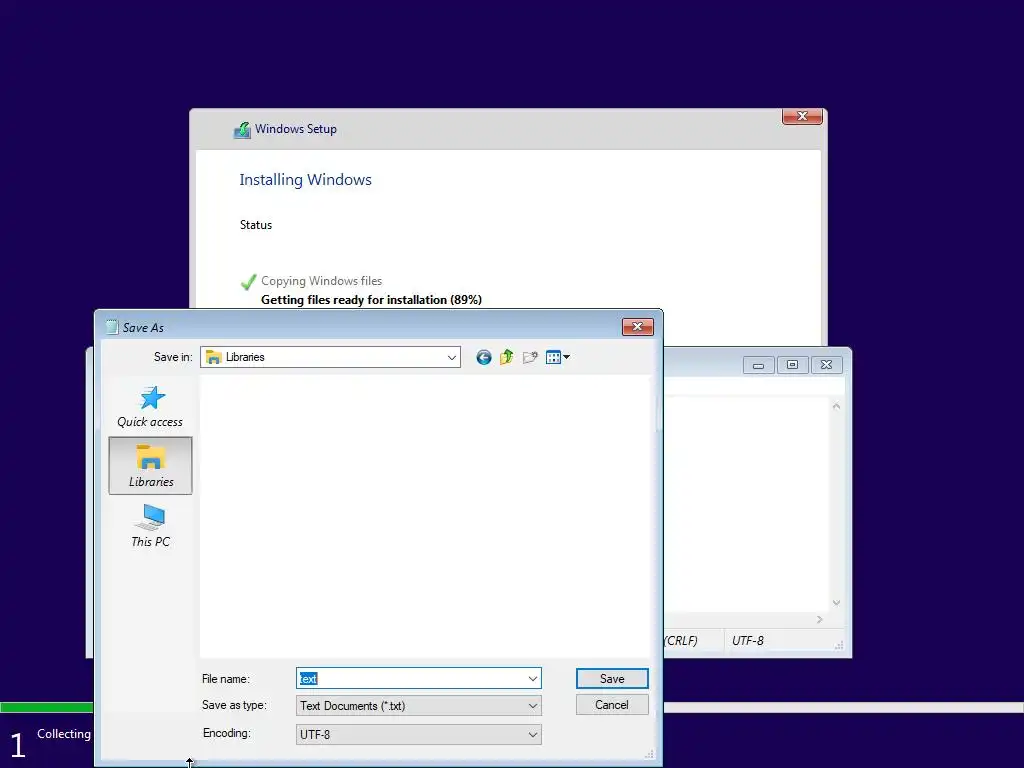Click the Windows Setup title icon
The height and width of the screenshot is (768, 1024).
click(x=242, y=129)
